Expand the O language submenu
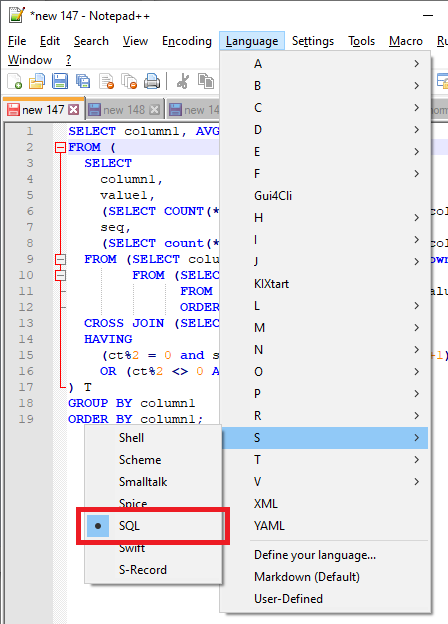448x624 pixels. 325,372
